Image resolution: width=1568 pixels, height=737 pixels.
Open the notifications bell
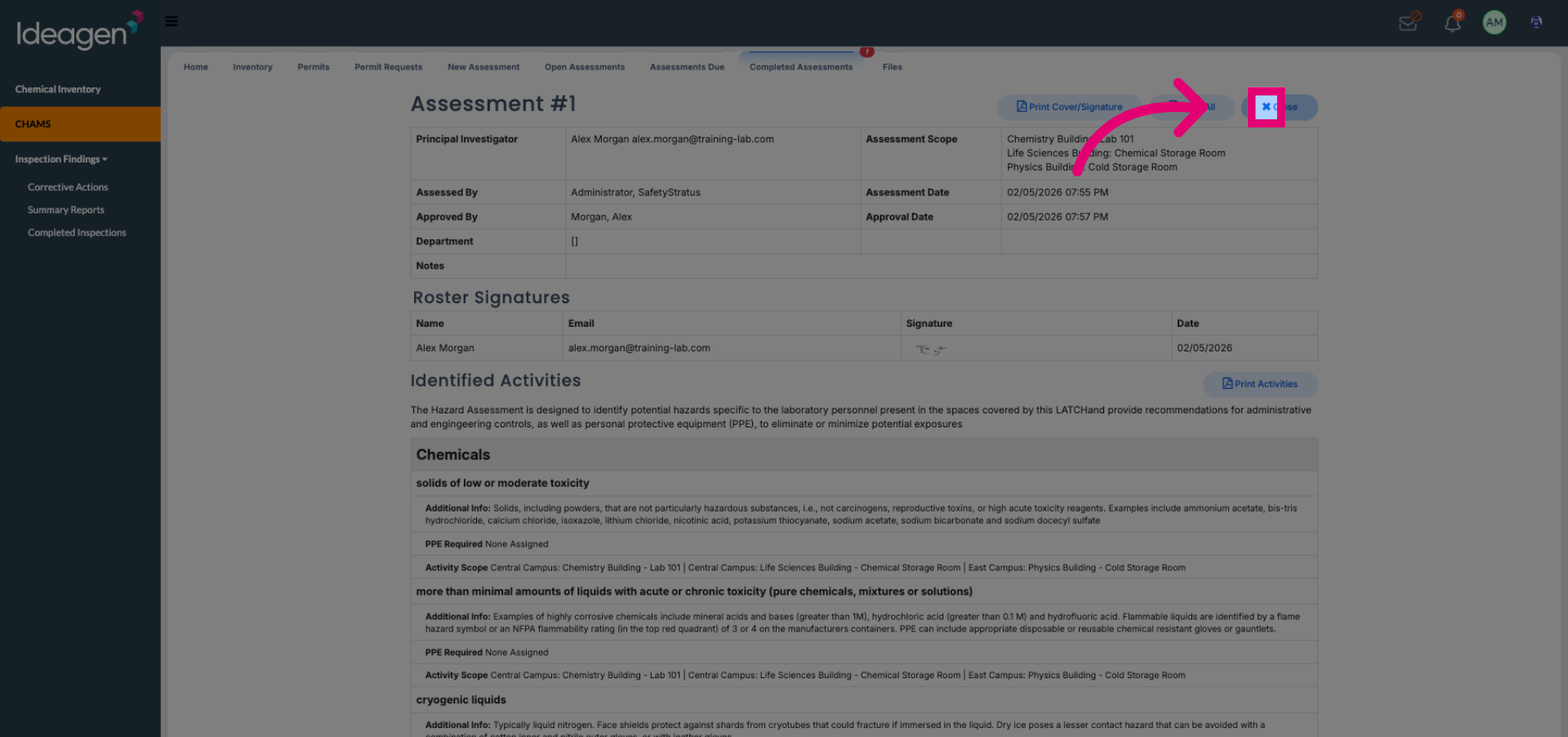(1453, 22)
